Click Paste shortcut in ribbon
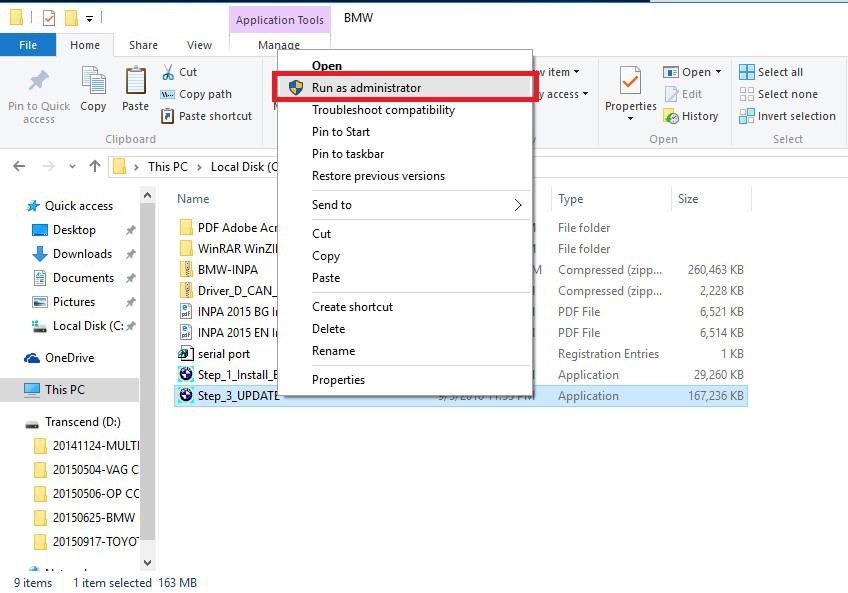 click(207, 116)
